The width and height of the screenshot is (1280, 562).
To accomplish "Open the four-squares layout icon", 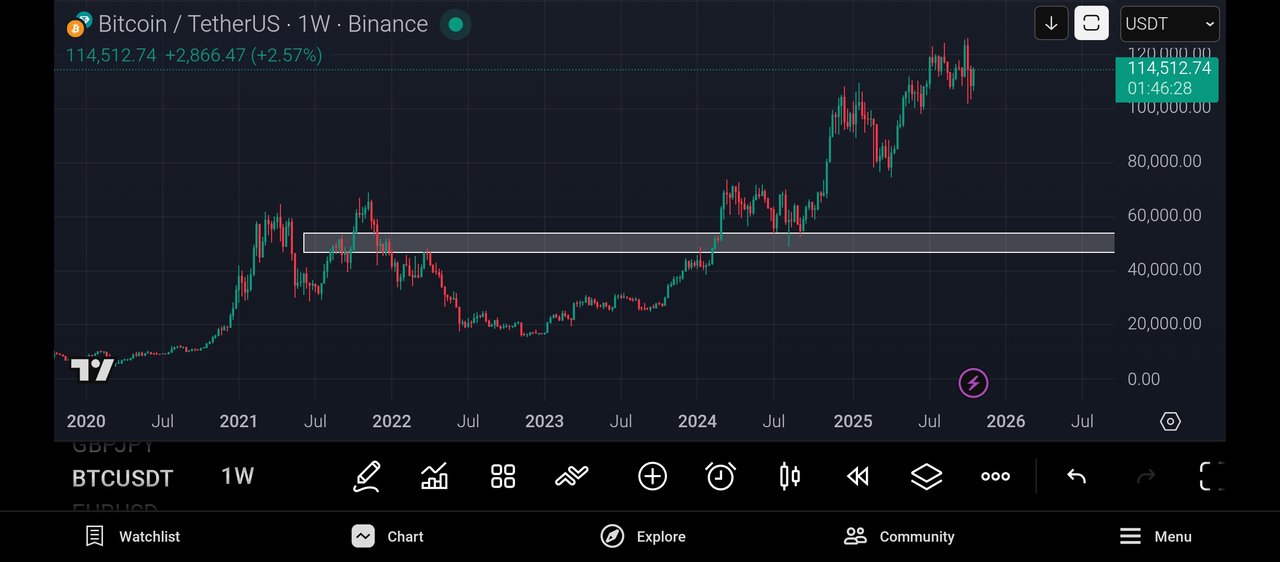I will pos(503,477).
